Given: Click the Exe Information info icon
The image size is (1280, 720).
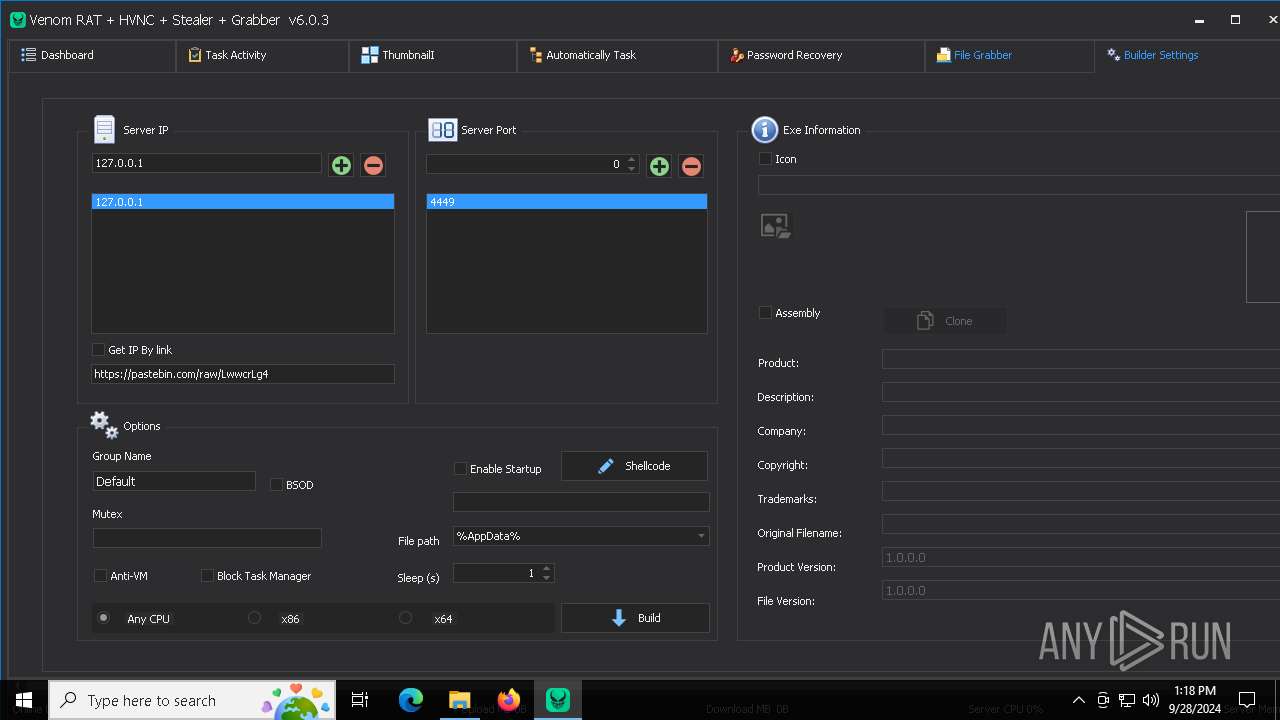Looking at the screenshot, I should click(764, 129).
